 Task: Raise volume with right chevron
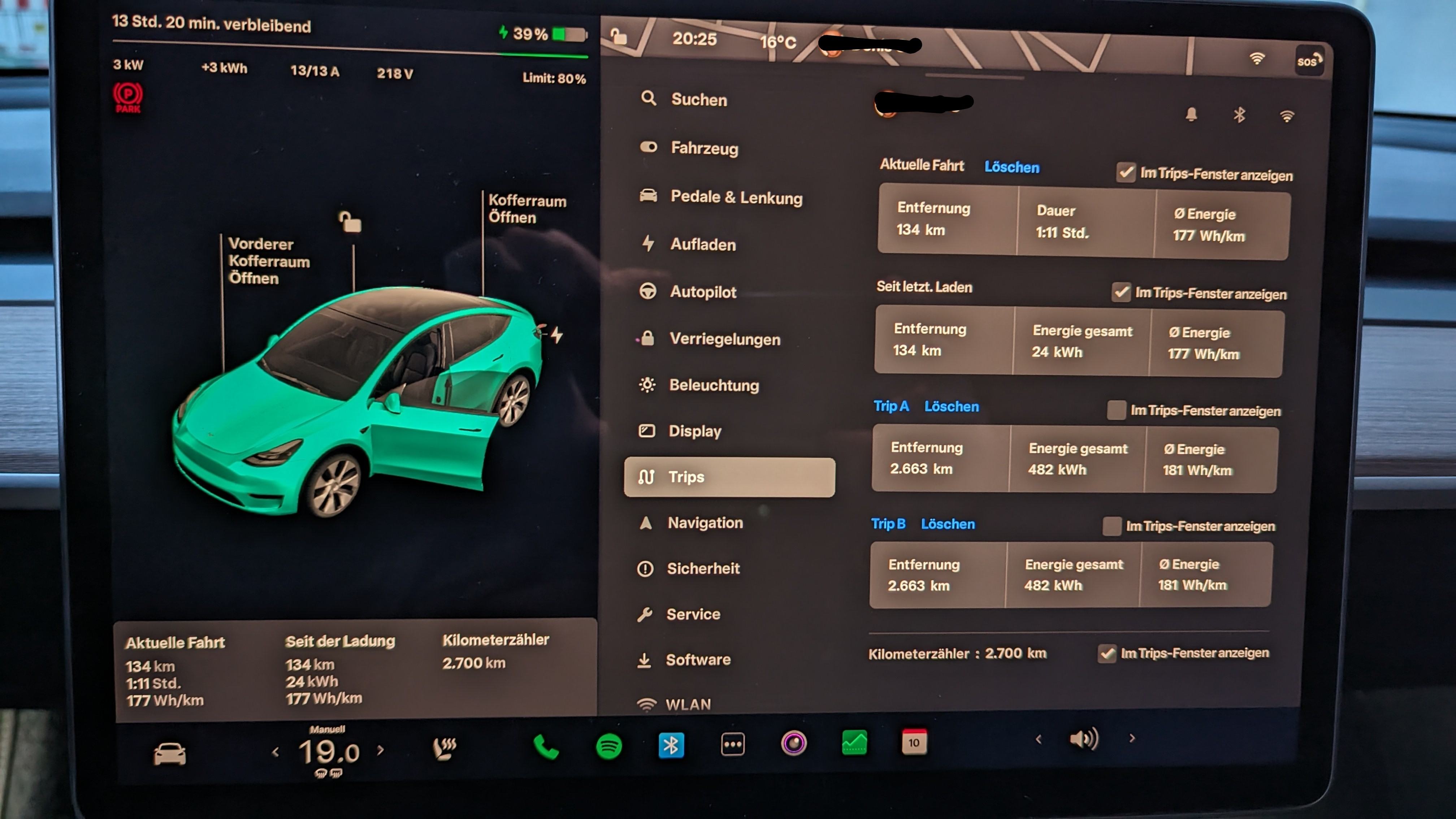point(1132,738)
